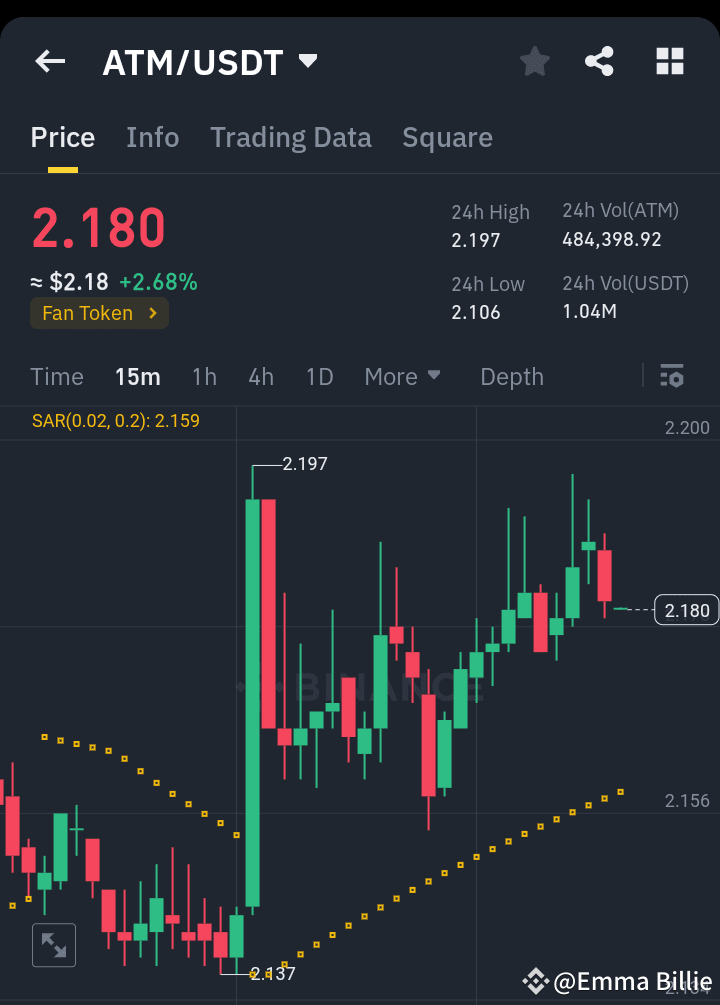The image size is (720, 1005).
Task: Tap the 2.180 current price tag
Action: [686, 609]
